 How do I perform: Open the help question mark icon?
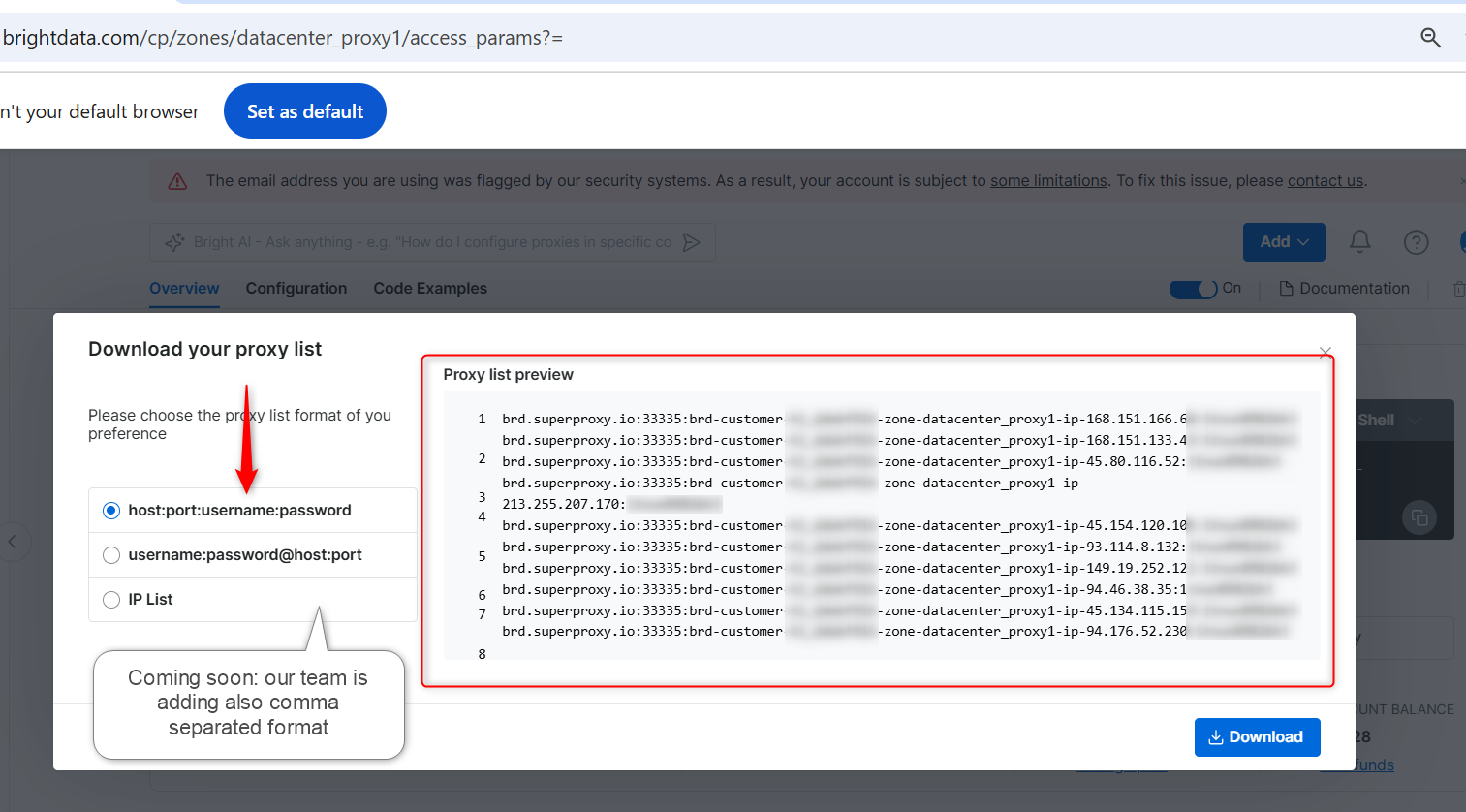tap(1417, 242)
